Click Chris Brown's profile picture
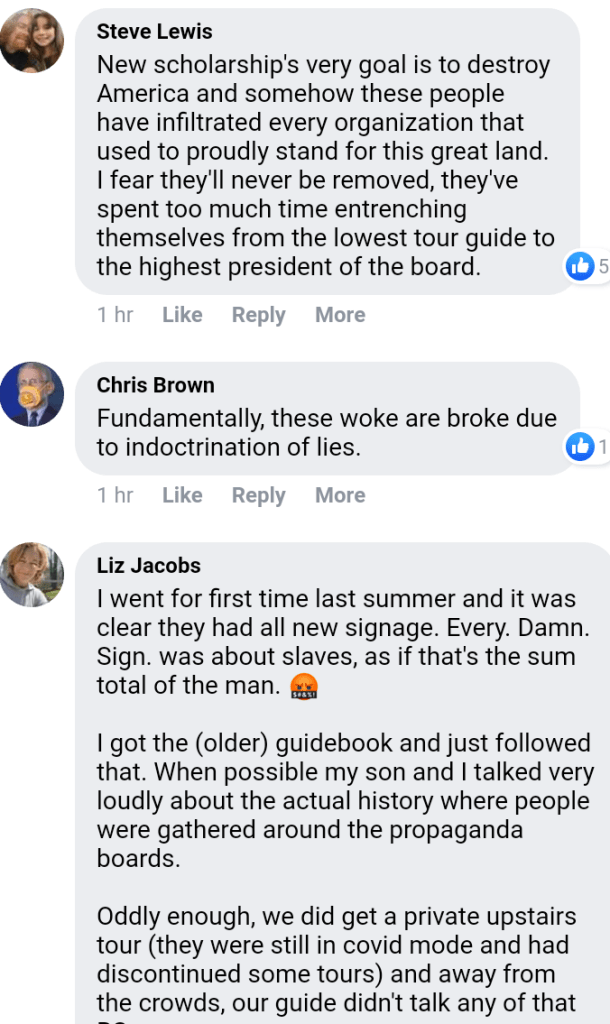This screenshot has height=1024, width=610. tap(32, 394)
